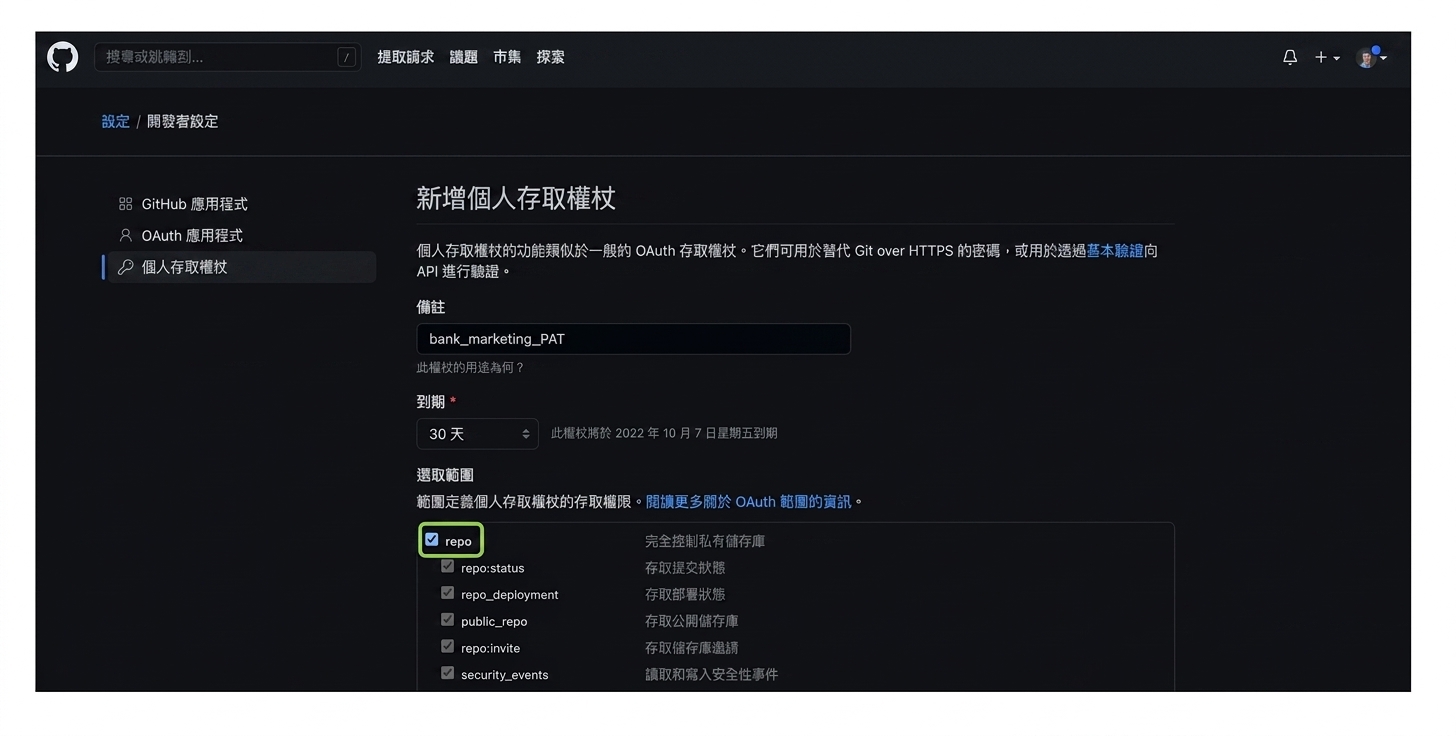Toggle the security_events checkbox
The height and width of the screenshot is (736, 1456).
coord(447,673)
